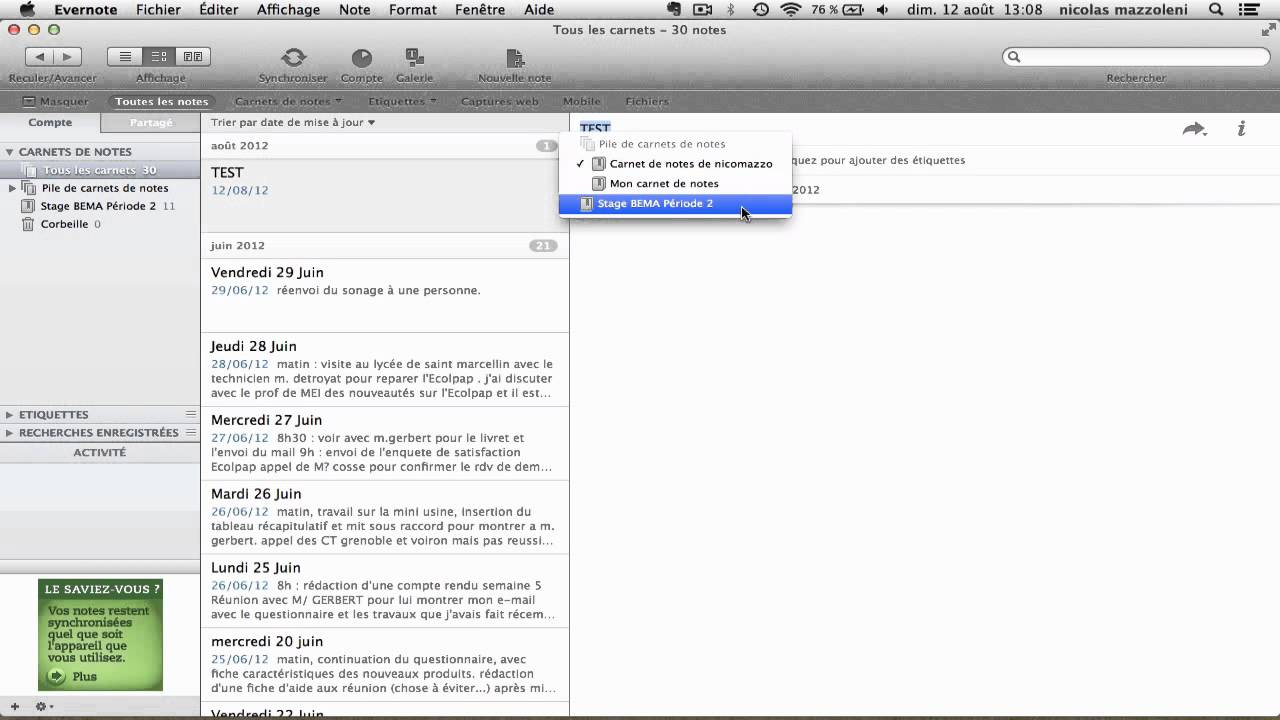Open the Format menu
The width and height of the screenshot is (1280, 720).
412,10
